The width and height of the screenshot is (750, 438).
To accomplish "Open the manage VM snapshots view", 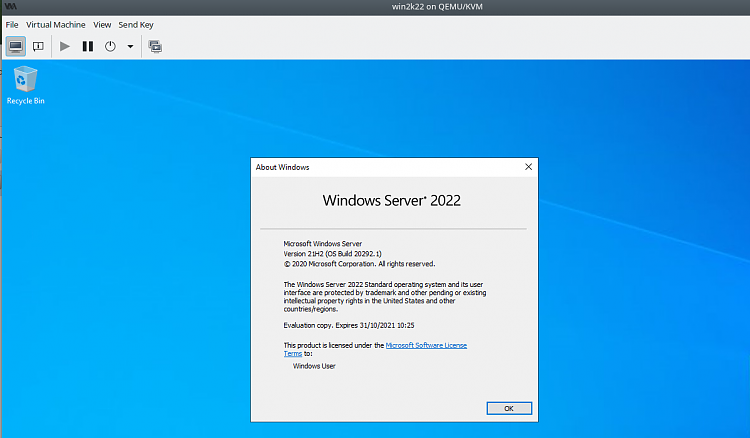I will tap(155, 46).
